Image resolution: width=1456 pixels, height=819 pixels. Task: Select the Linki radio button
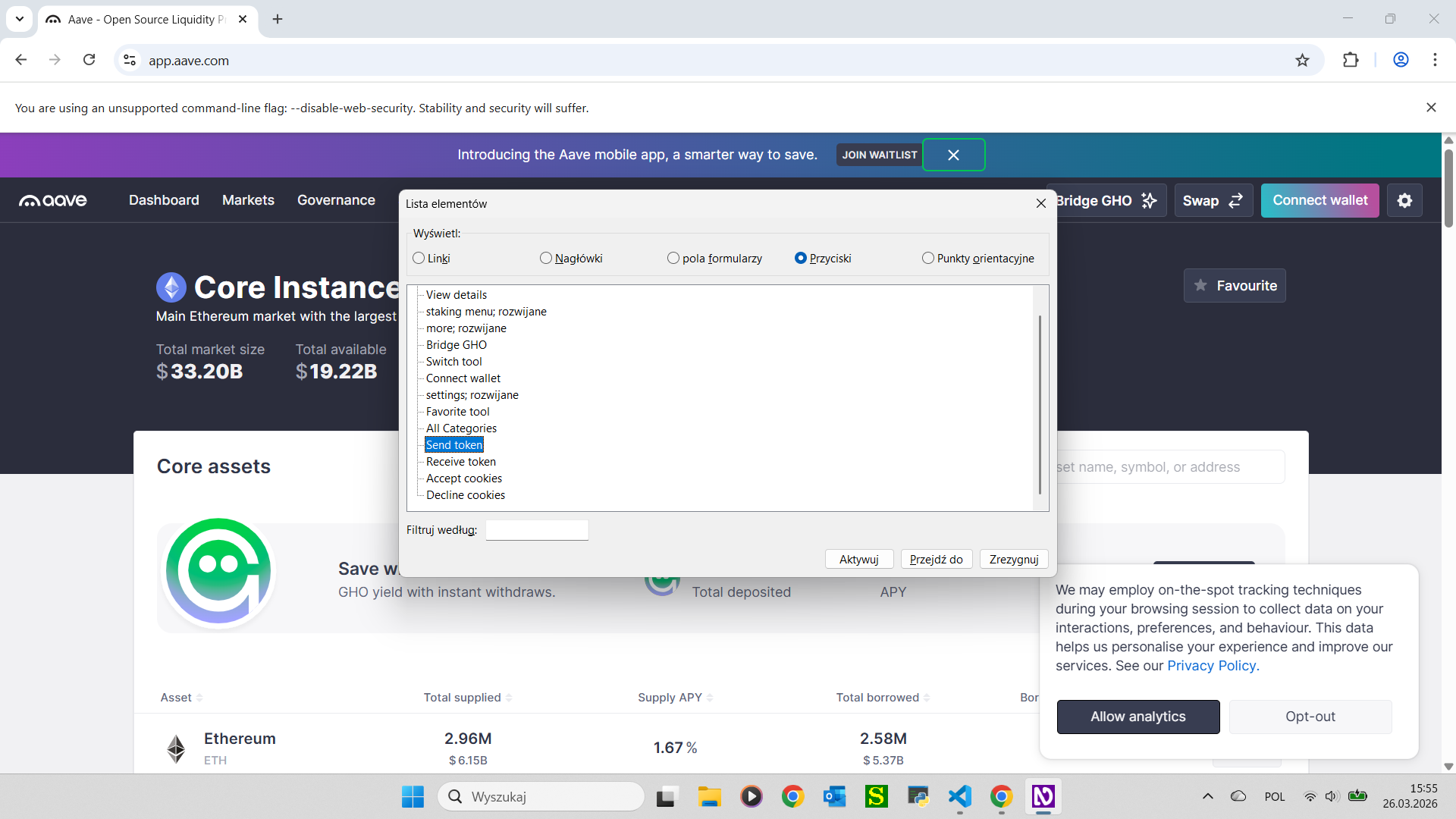point(419,259)
